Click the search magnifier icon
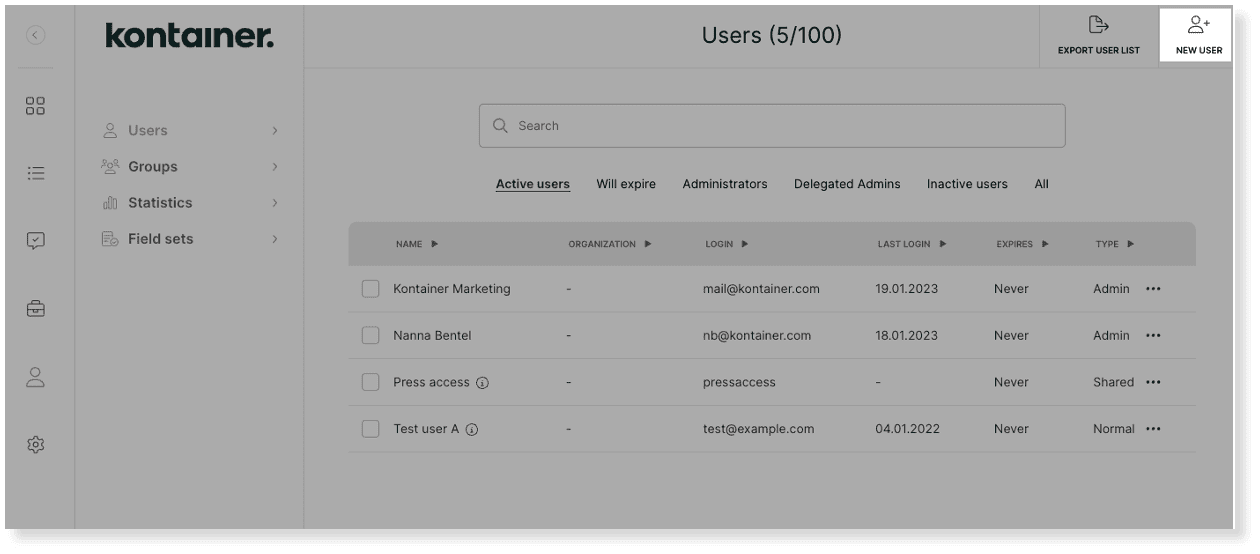Viewport: 1260px width, 554px height. 501,126
